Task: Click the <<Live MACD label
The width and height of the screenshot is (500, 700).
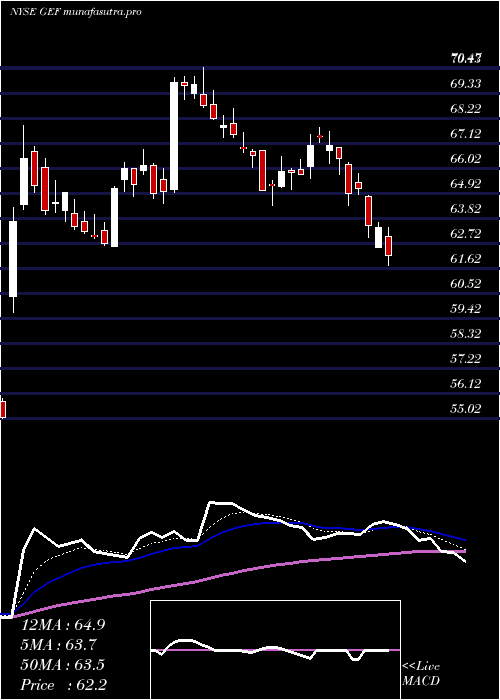Action: (421, 674)
